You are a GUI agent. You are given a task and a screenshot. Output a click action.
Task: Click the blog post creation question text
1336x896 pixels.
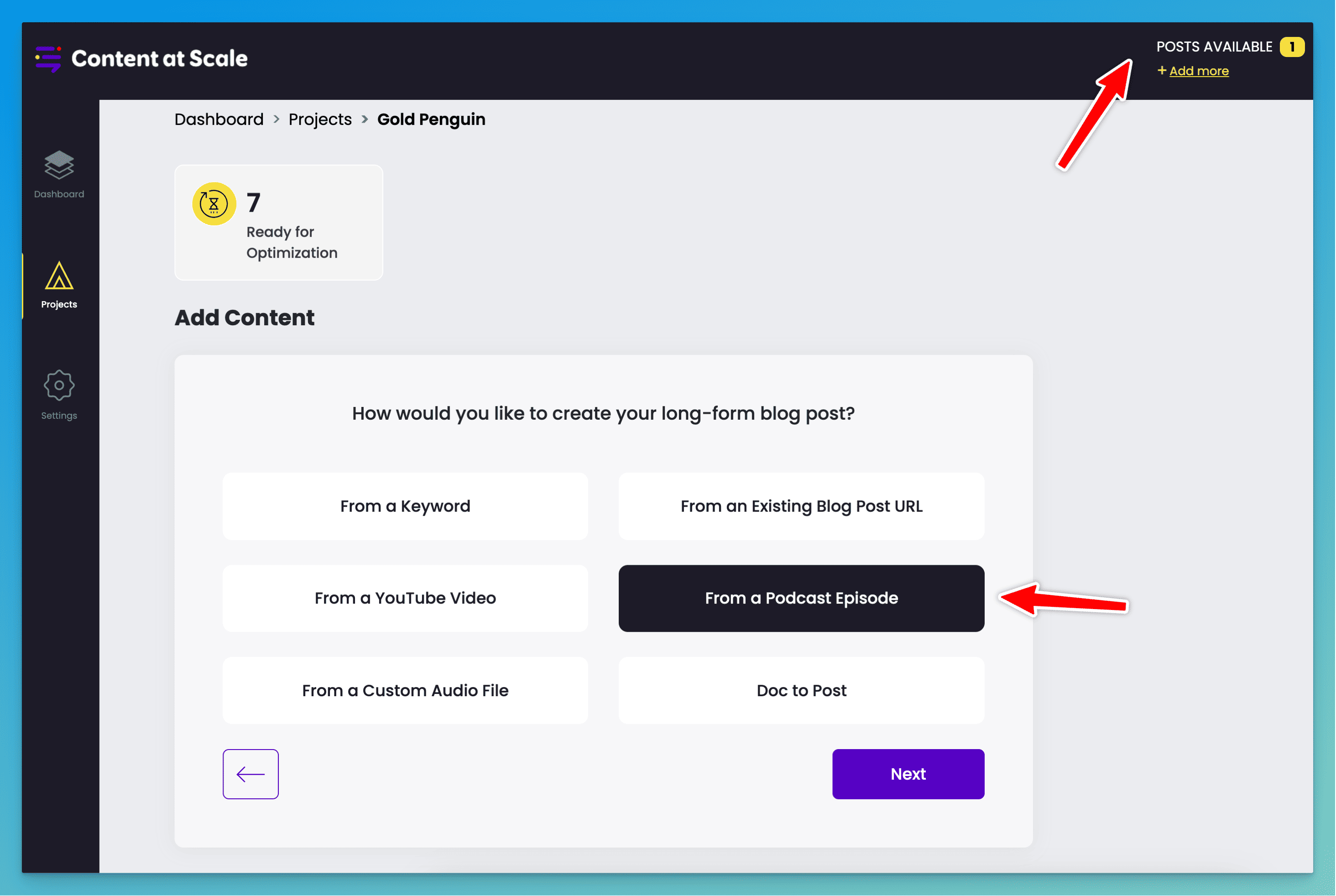(603, 413)
